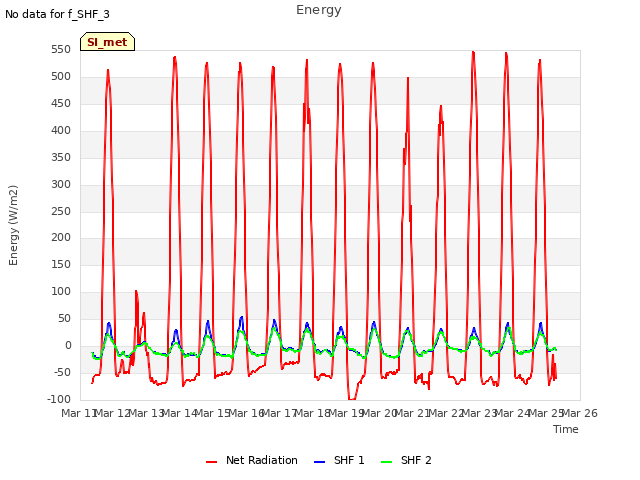Click the Energy (W/m2) y-axis label
Image resolution: width=640 pixels, height=480 pixels.
tap(13, 225)
